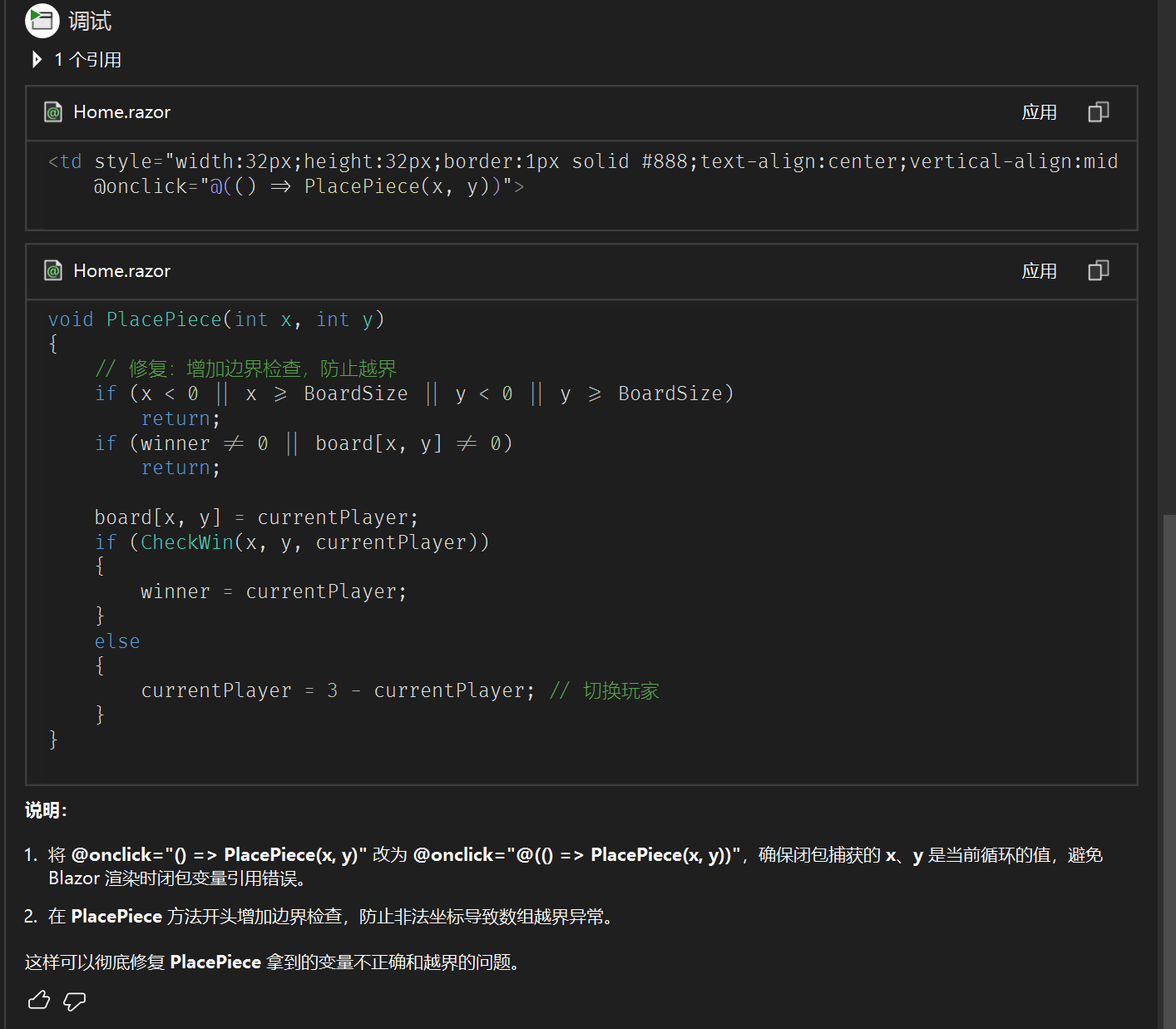1176x1029 pixels.
Task: Give the response a thumbs down
Action: 75,1001
